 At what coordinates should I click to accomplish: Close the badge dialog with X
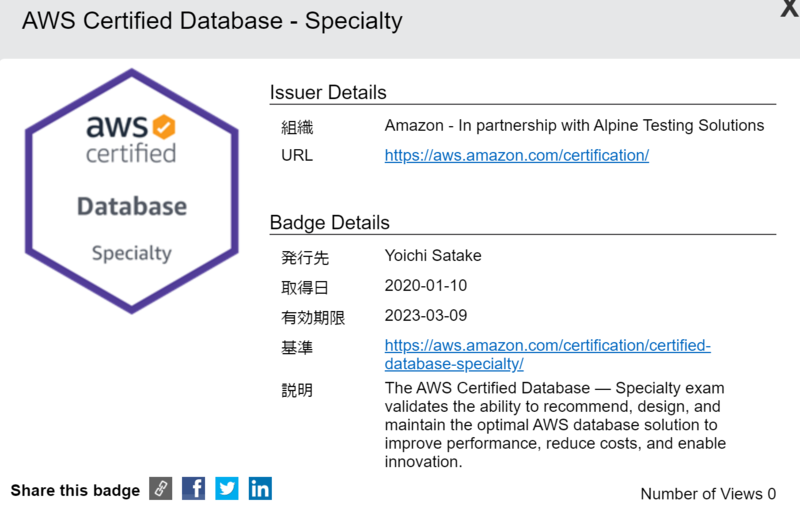[x=790, y=8]
